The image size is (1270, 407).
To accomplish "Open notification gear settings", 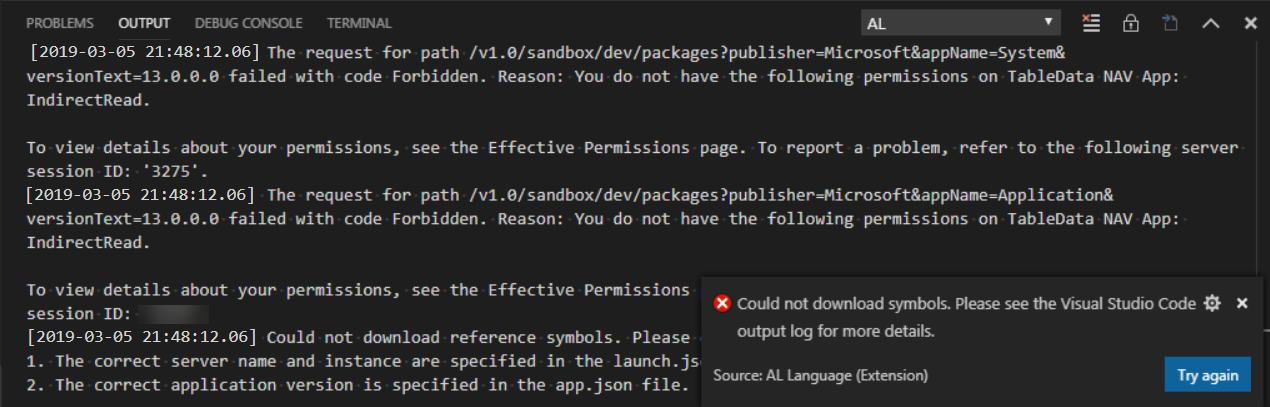I will (x=1213, y=303).
